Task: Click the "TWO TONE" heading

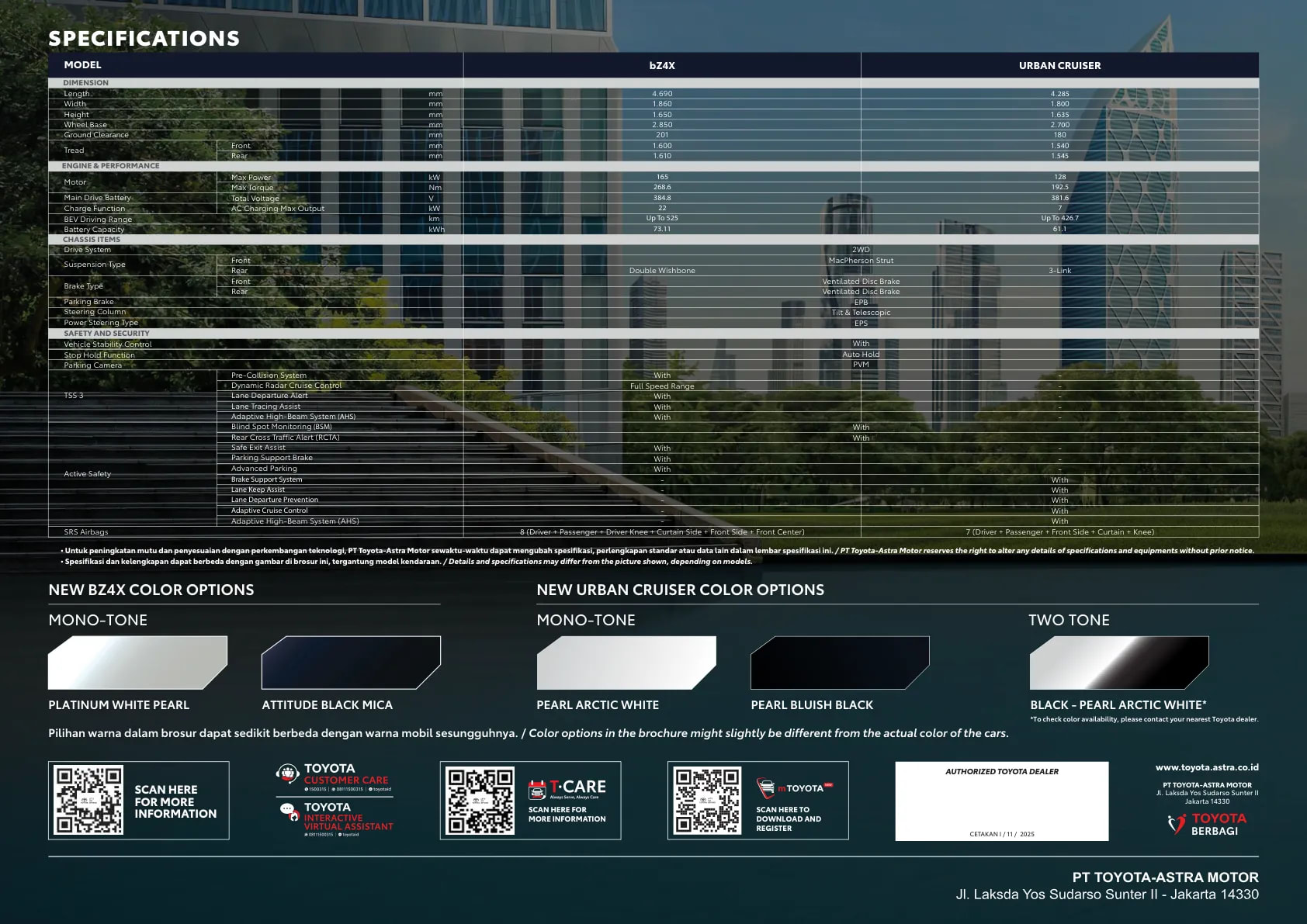Action: pos(1069,620)
